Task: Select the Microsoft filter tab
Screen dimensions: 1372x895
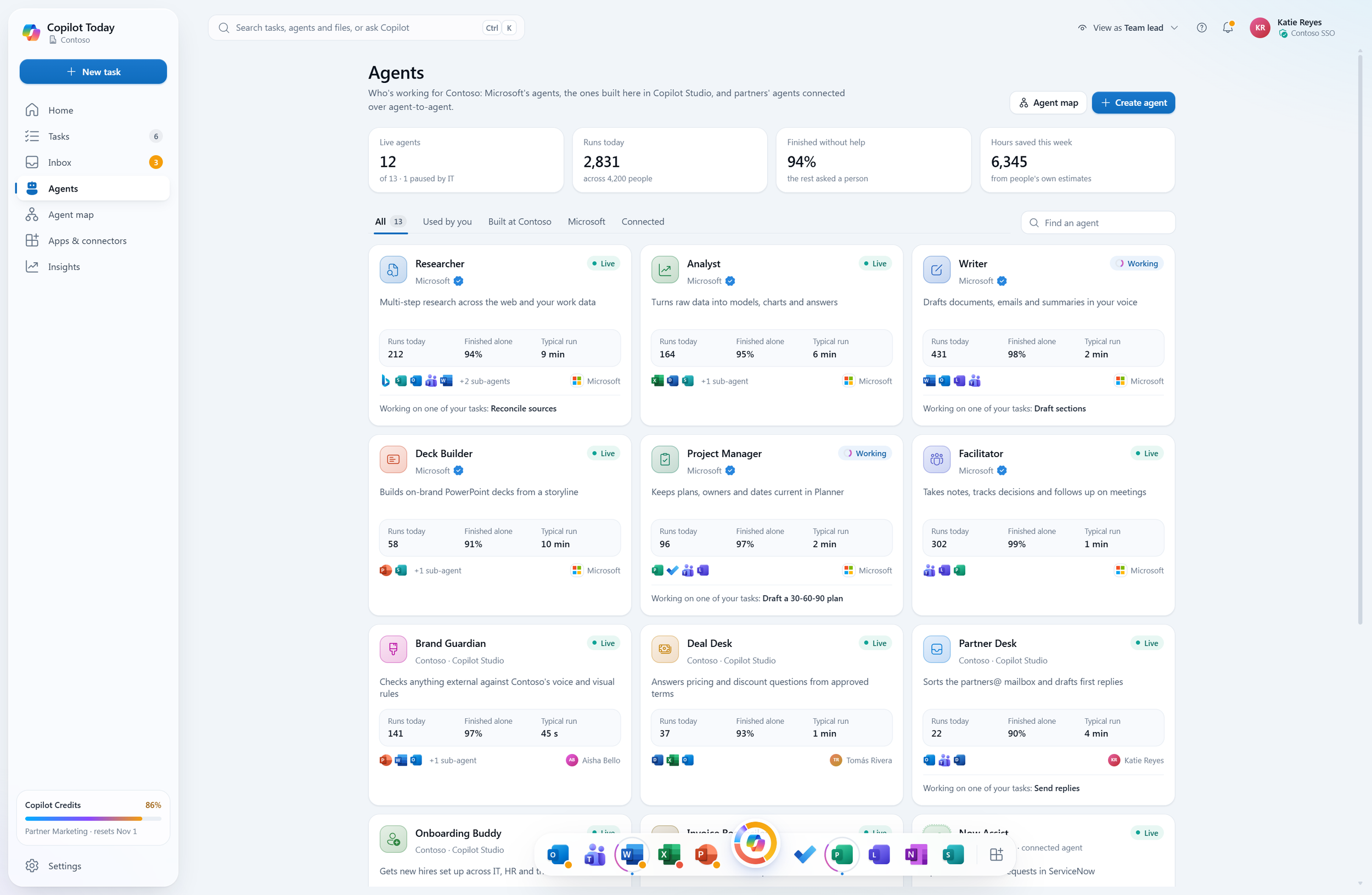Action: point(586,222)
